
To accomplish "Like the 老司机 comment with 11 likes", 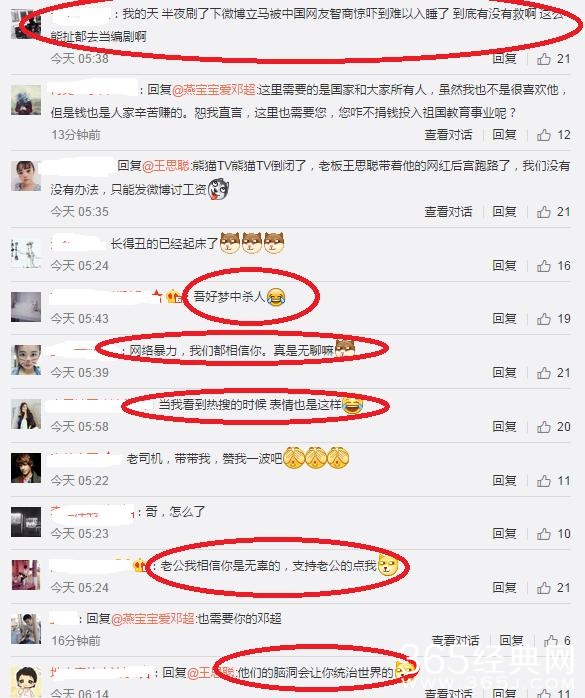I will [x=544, y=481].
